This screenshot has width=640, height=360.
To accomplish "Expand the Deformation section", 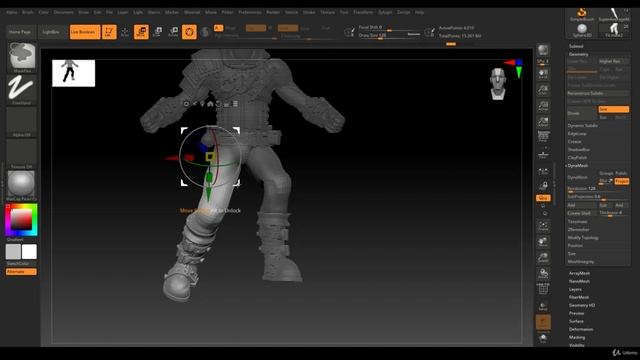I will 581,329.
